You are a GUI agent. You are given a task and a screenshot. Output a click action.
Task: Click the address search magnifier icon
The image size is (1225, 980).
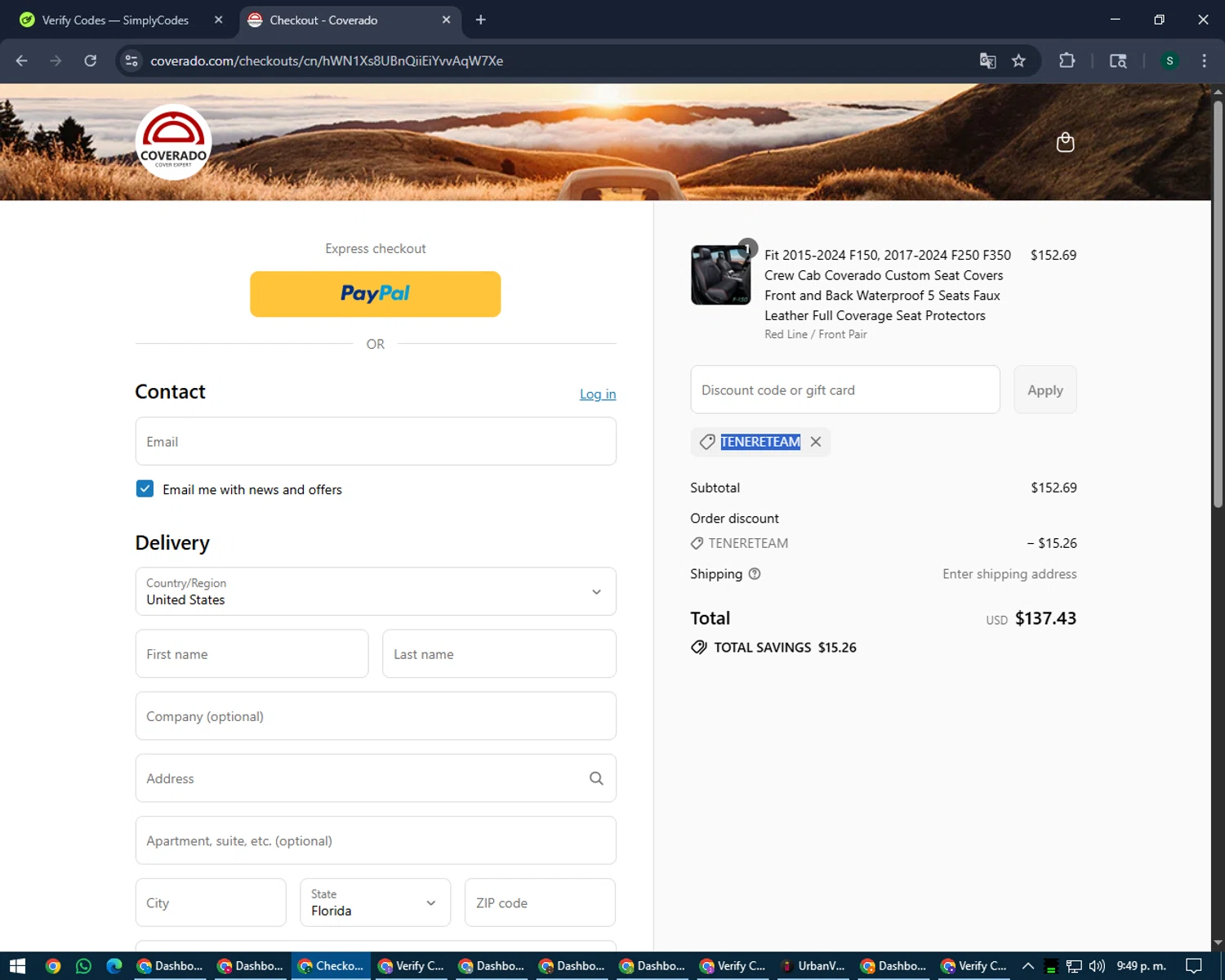coord(596,778)
